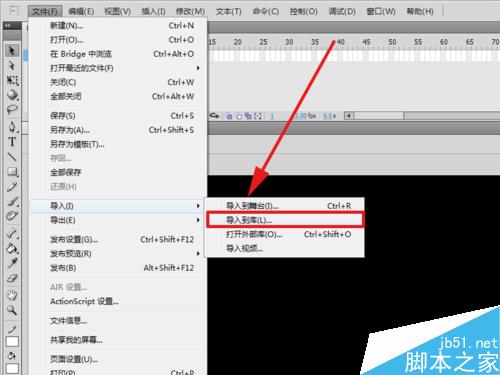Collapse the tools panel double-arrow
Screen dimensions: 500x375
click(8, 25)
